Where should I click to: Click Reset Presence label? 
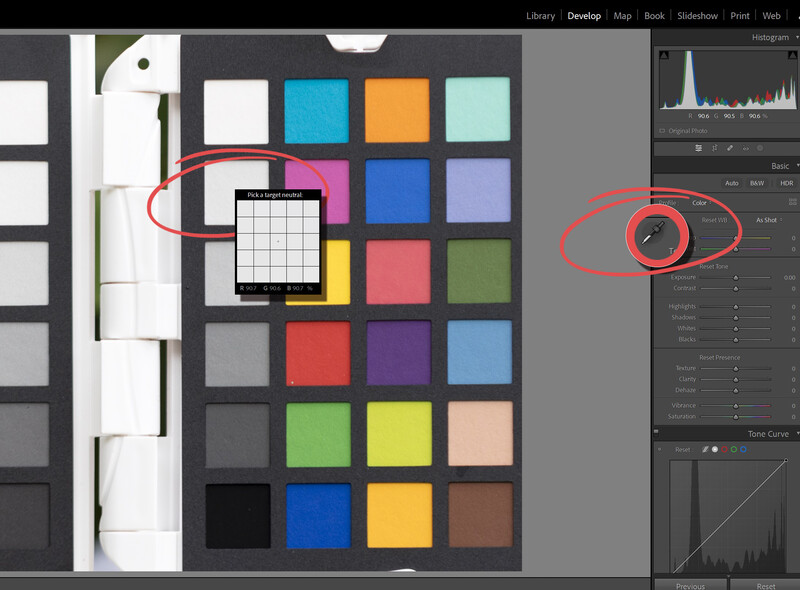(719, 357)
